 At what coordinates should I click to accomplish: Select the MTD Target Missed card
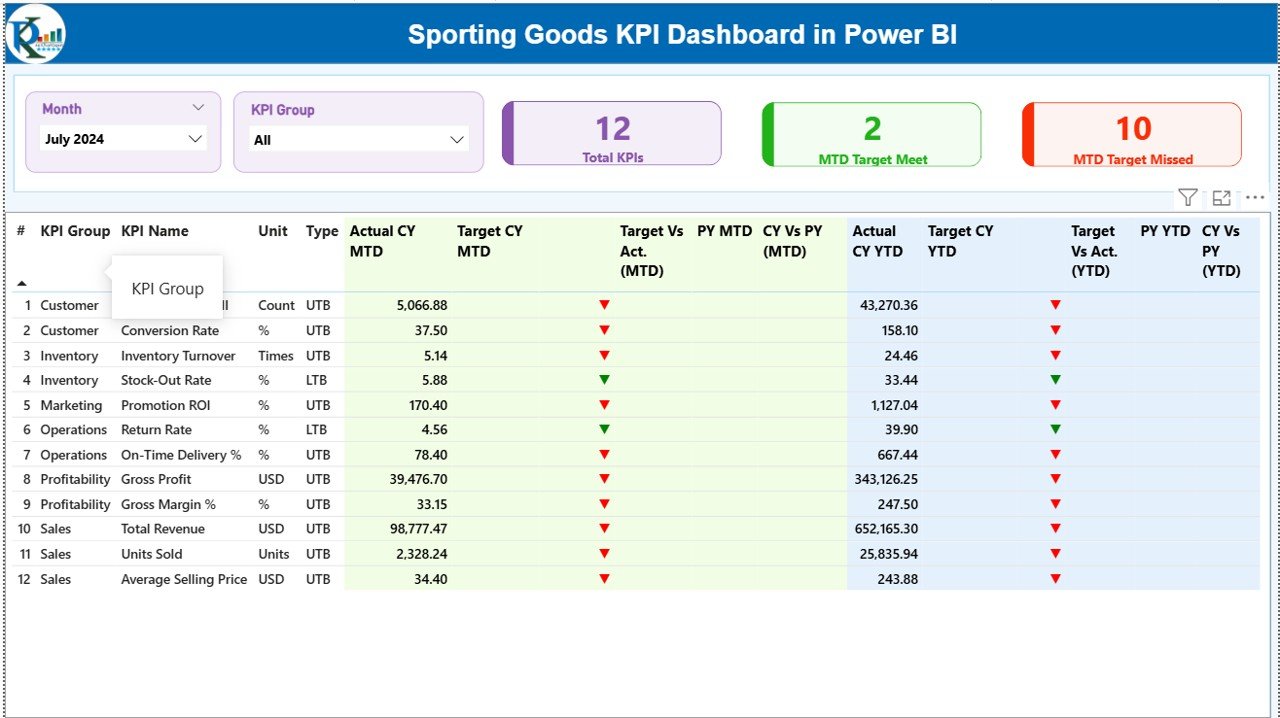coord(1131,133)
